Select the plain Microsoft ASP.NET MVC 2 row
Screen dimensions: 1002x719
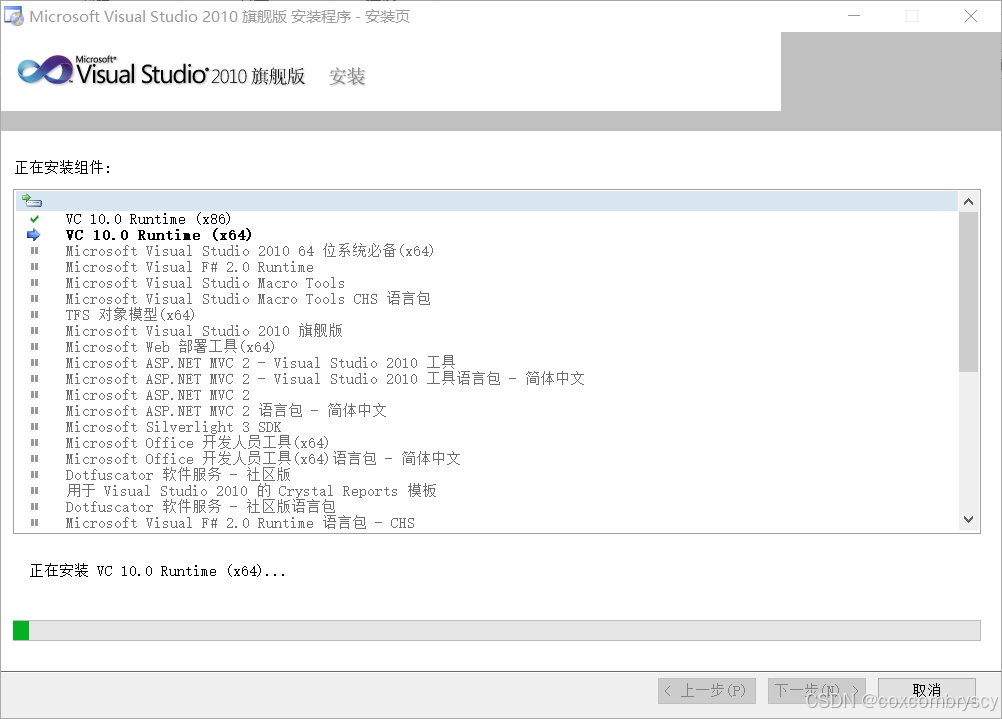pyautogui.click(x=158, y=395)
